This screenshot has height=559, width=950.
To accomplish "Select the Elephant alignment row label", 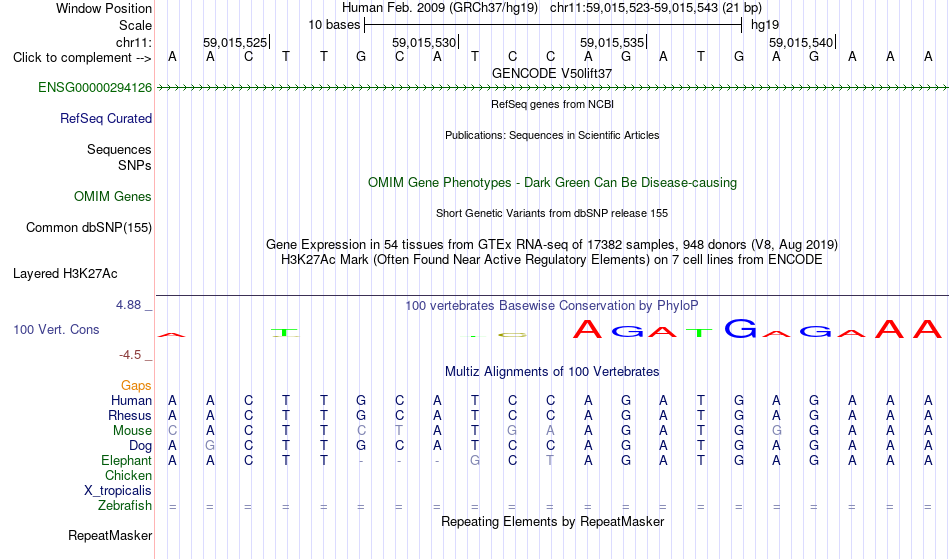I will (x=127, y=461).
